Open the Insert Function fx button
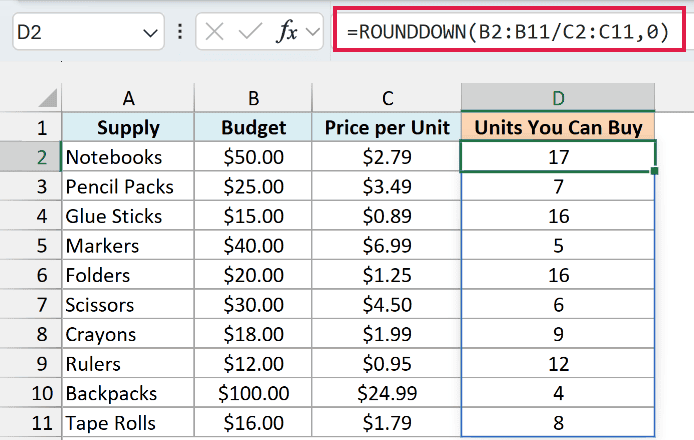The image size is (694, 440). tap(287, 32)
